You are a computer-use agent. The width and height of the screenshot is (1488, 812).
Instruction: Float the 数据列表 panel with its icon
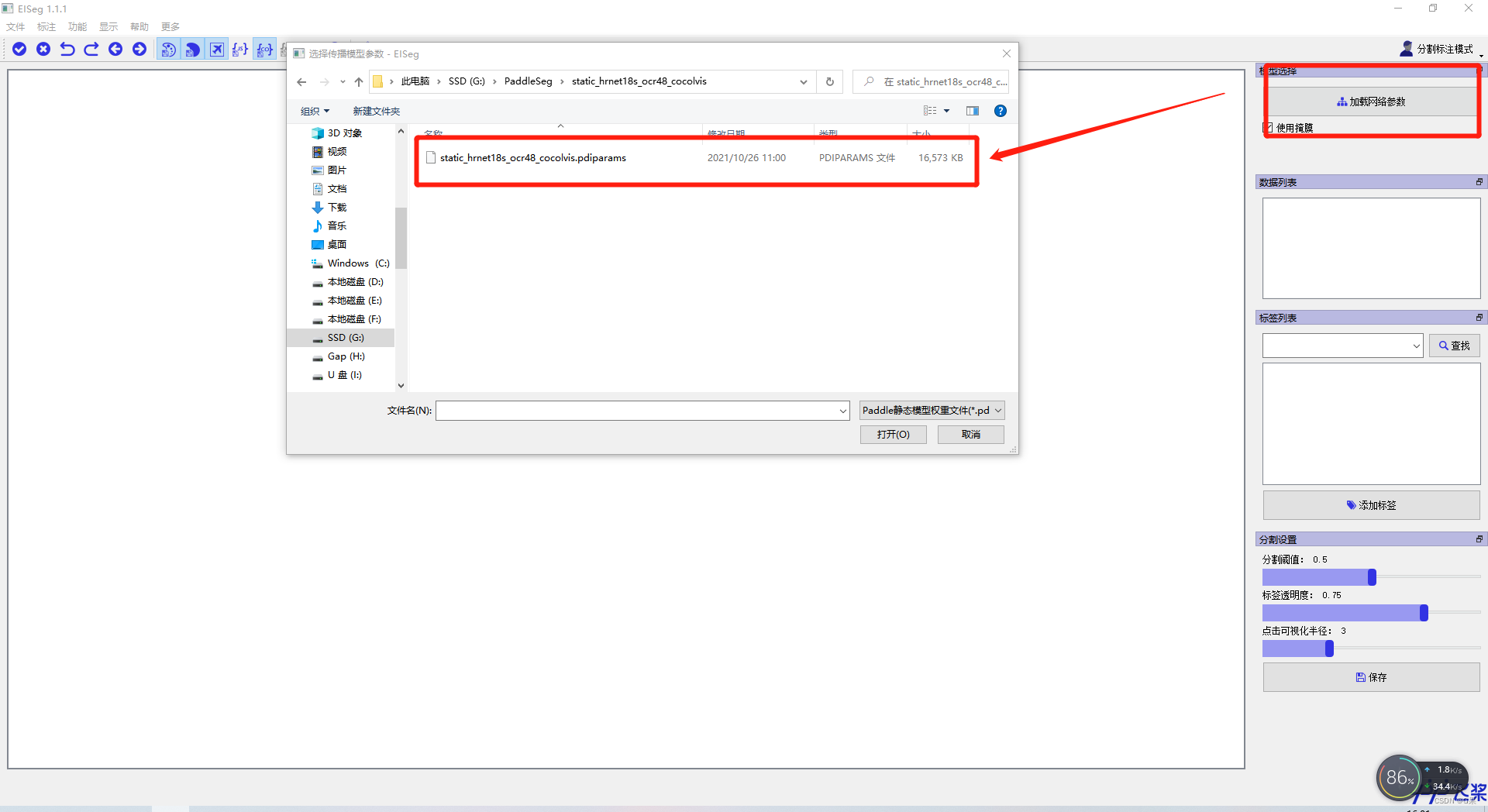click(x=1479, y=182)
